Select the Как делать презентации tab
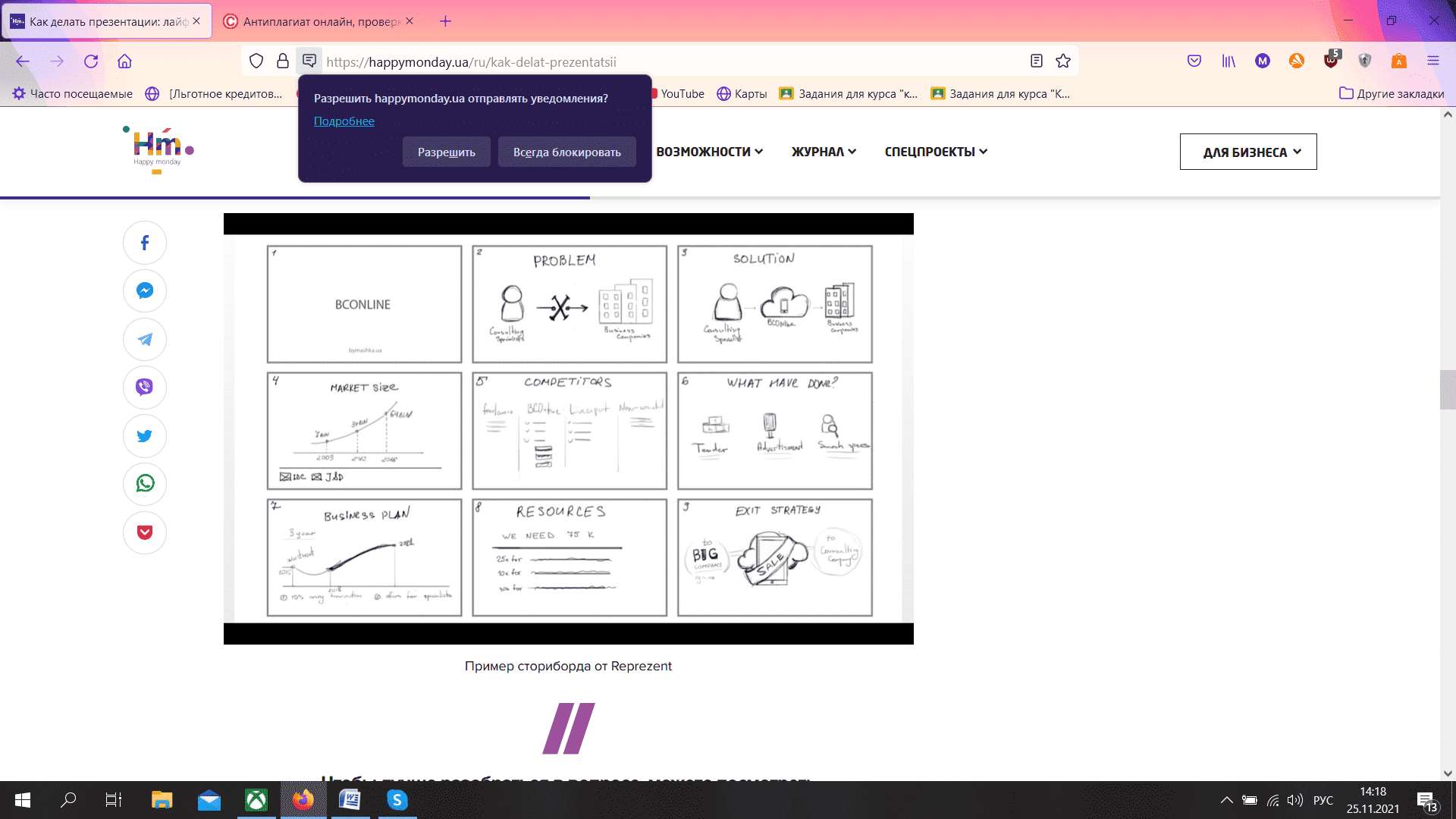The width and height of the screenshot is (1456, 819). pos(106,21)
